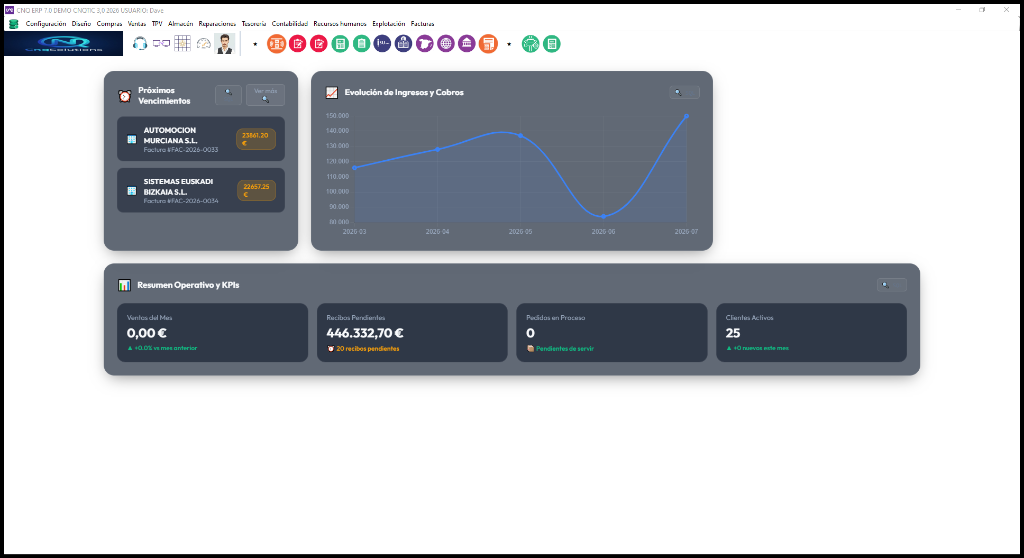Open the Recursos humanos menu
1024x558 pixels.
click(x=340, y=24)
